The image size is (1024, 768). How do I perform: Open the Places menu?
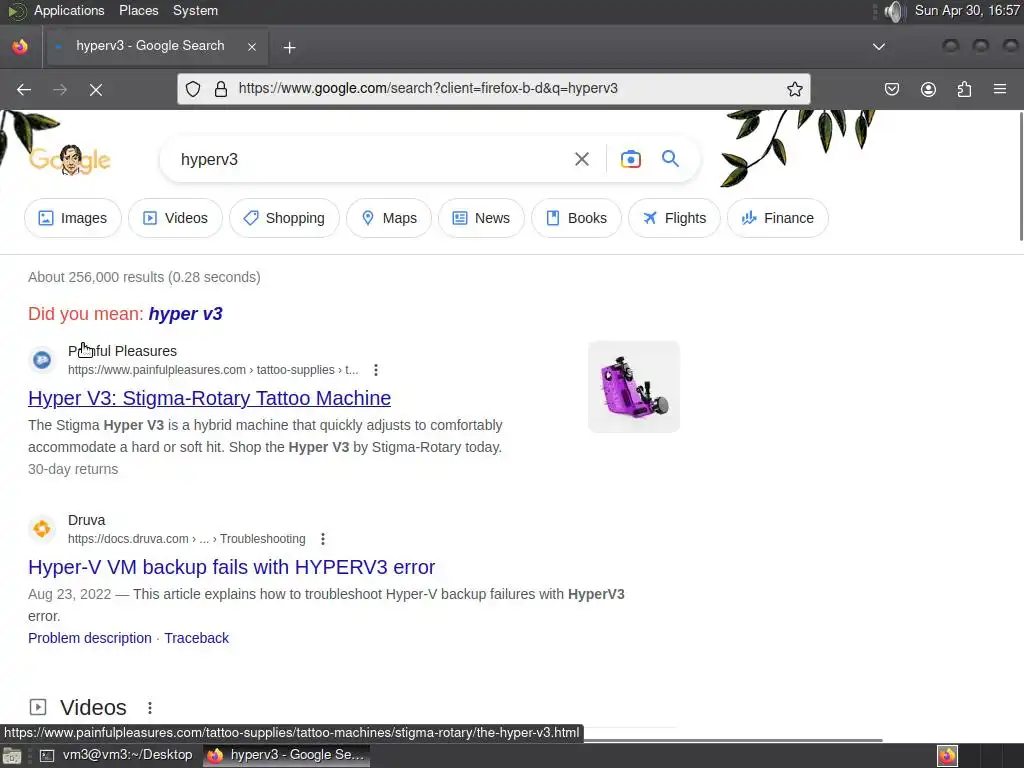[138, 10]
